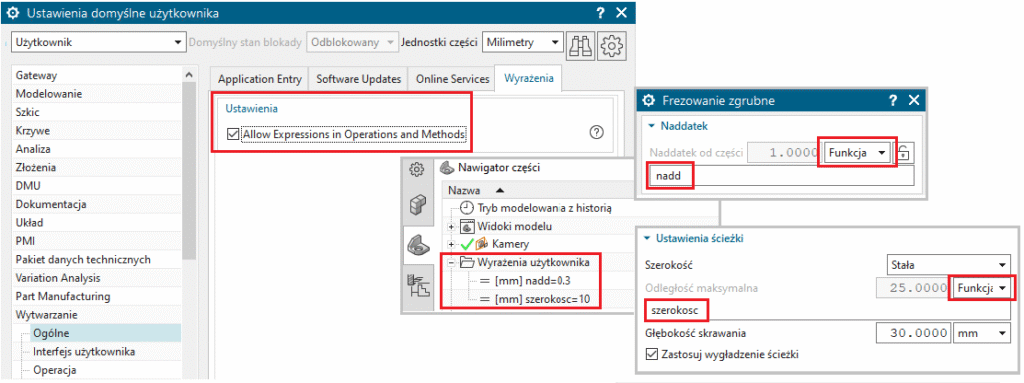Click help icon in Frezowanie zgrubne title bar
This screenshot has width=1024, height=383.
pos(893,100)
